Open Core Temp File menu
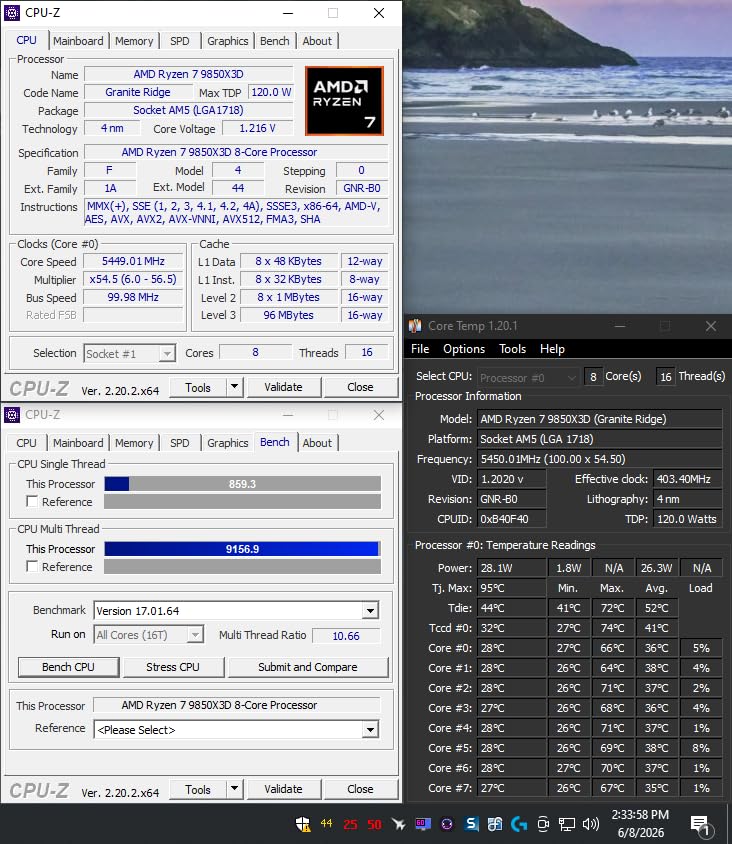 pyautogui.click(x=420, y=349)
